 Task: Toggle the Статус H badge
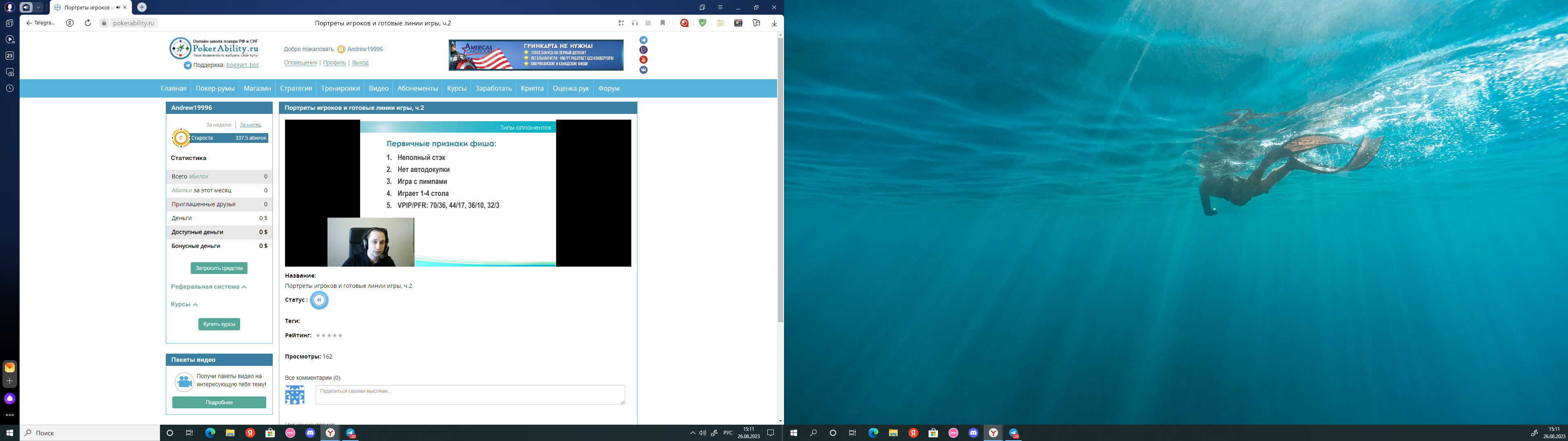(319, 300)
